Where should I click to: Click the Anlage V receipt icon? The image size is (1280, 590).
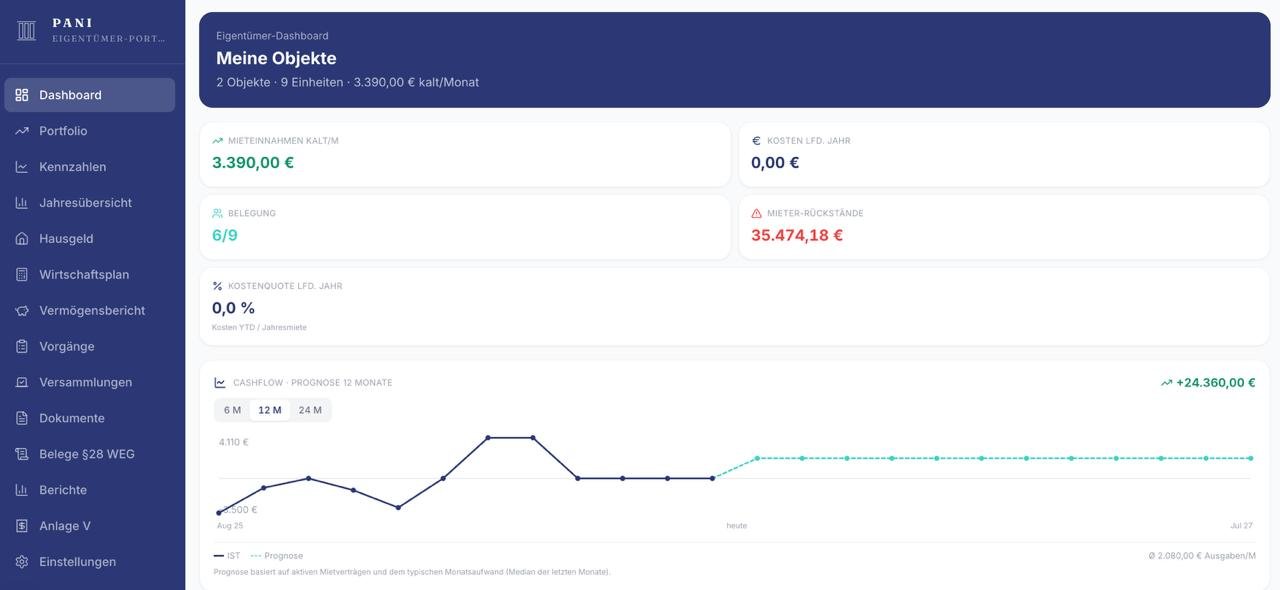coord(22,526)
